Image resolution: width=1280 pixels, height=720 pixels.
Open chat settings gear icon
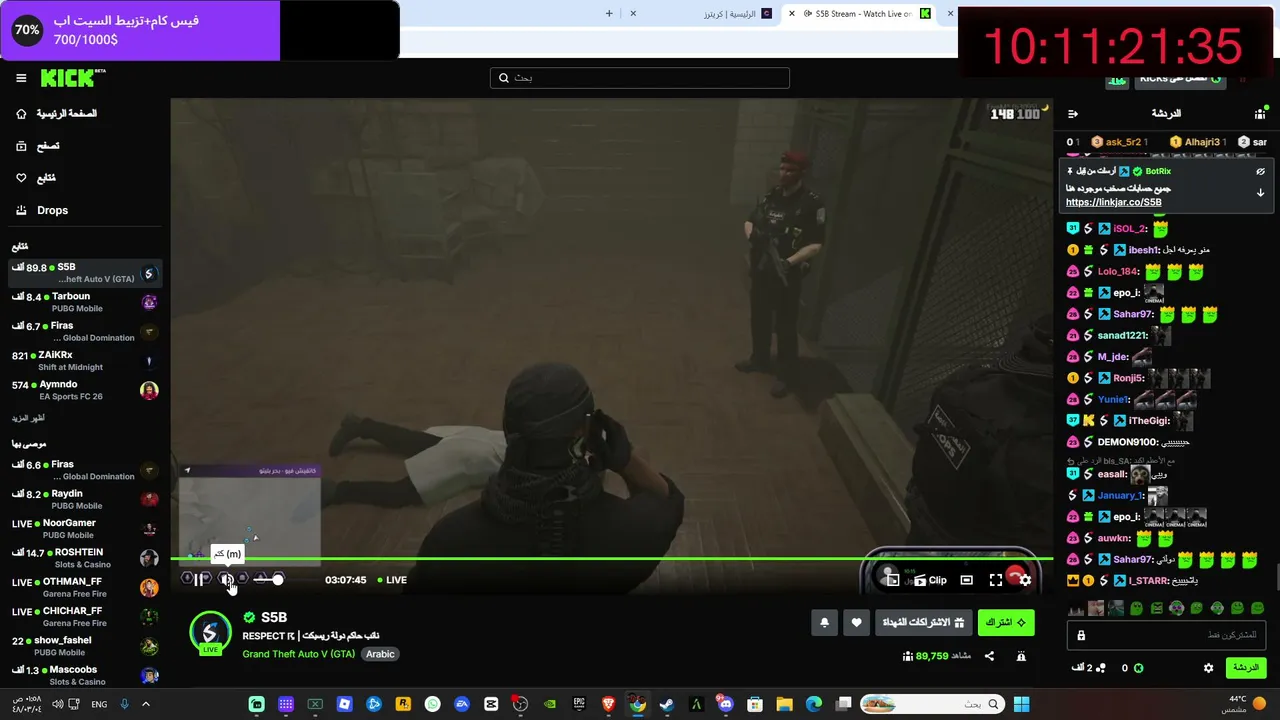tap(1208, 668)
